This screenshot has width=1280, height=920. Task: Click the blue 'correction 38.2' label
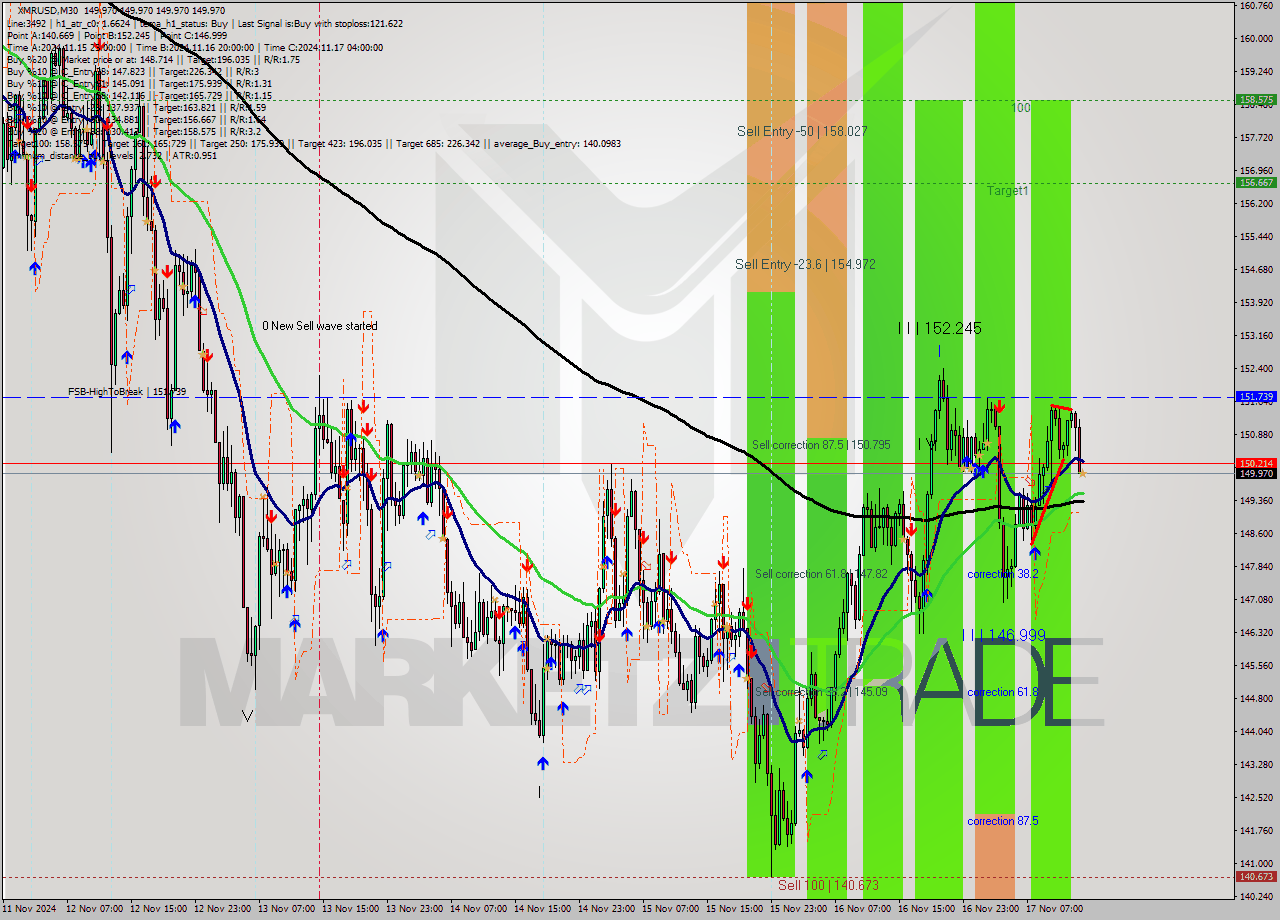tap(1003, 574)
